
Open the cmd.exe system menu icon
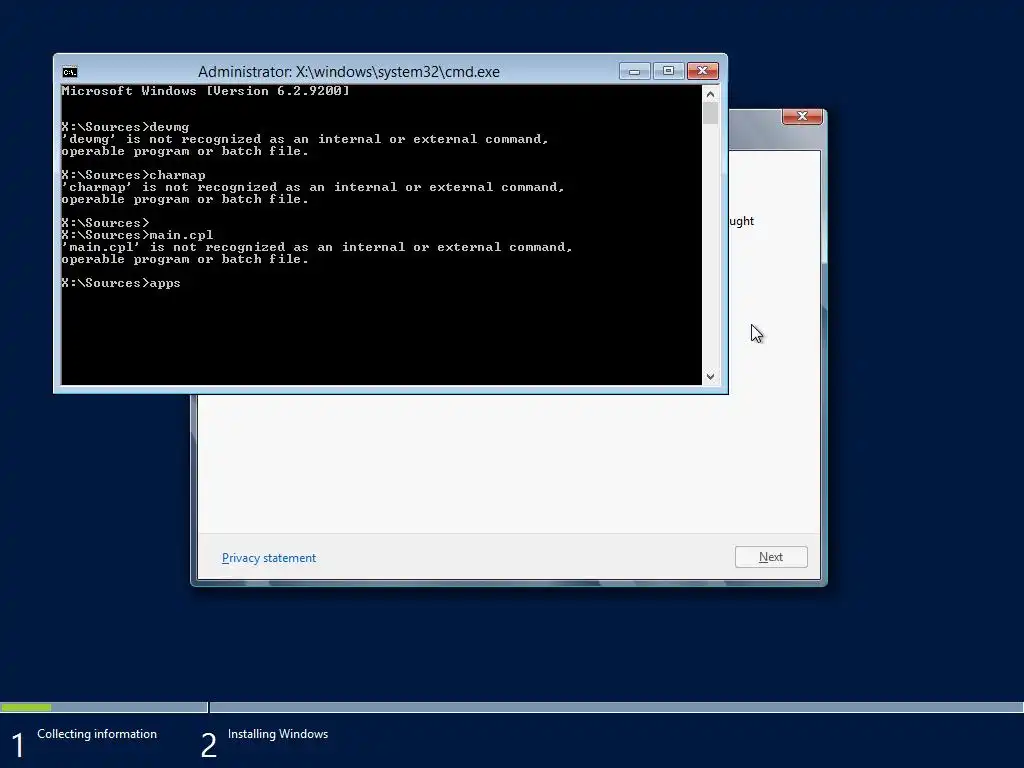(69, 72)
